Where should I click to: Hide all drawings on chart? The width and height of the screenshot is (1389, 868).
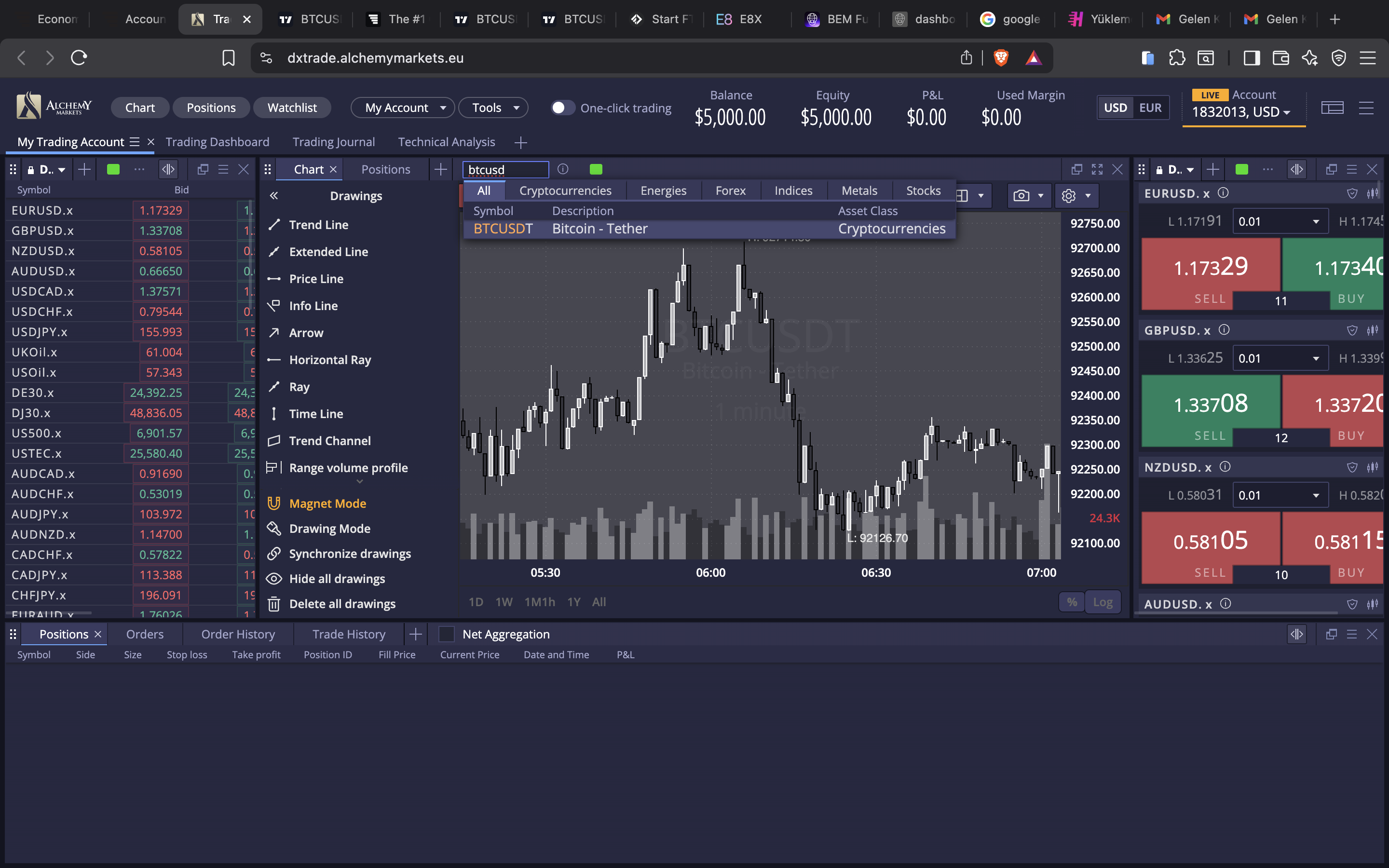point(326,579)
